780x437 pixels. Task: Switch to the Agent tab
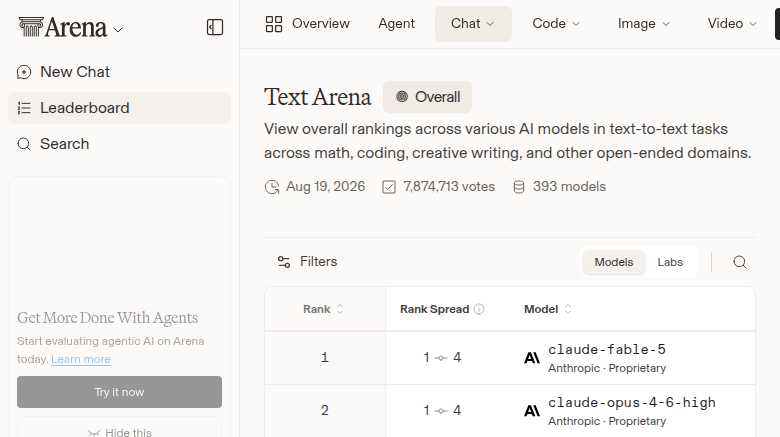click(396, 23)
